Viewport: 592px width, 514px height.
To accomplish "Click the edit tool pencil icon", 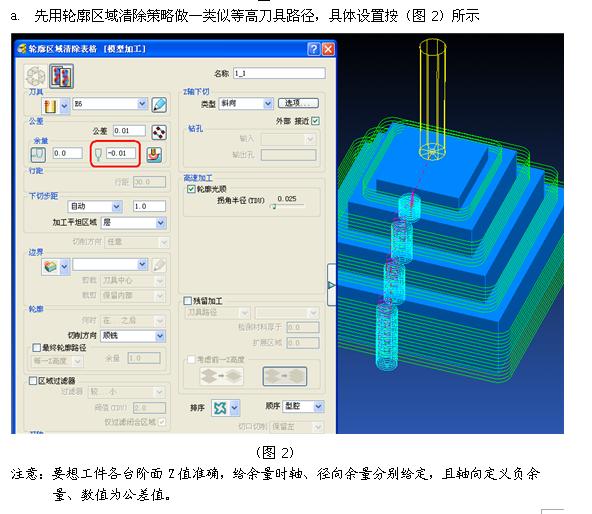I will [x=159, y=105].
